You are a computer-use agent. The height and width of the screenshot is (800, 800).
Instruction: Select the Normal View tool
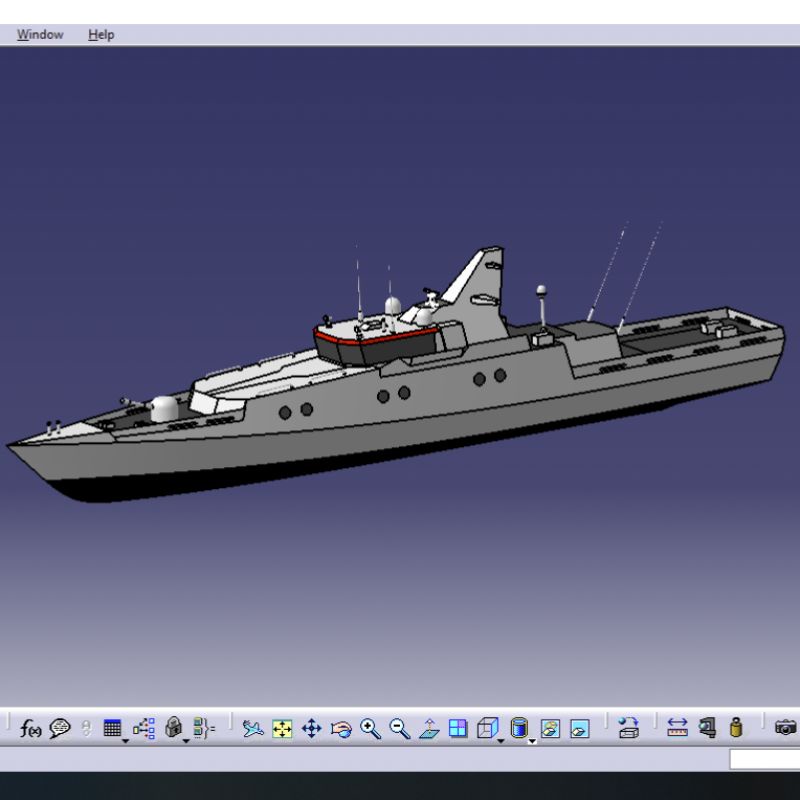pyautogui.click(x=427, y=728)
